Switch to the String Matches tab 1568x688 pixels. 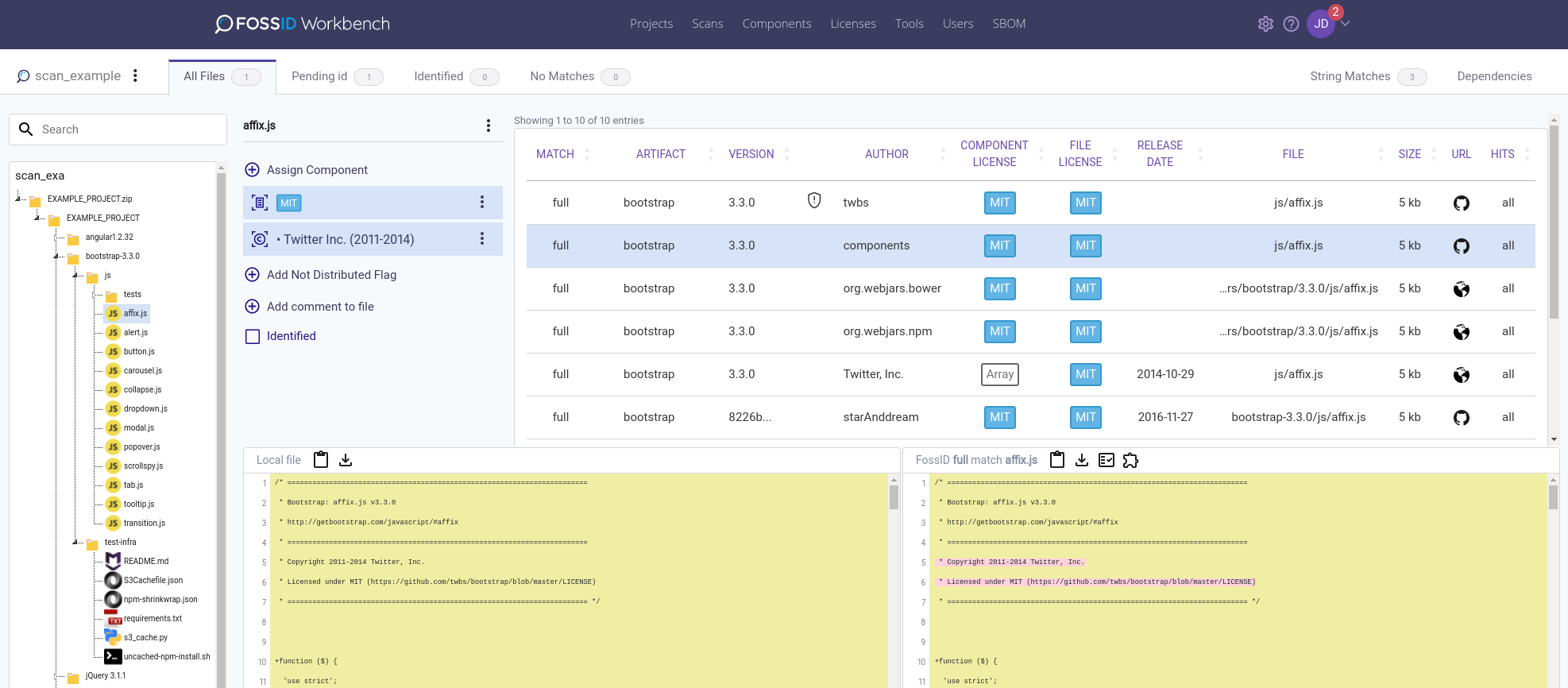tap(1368, 76)
